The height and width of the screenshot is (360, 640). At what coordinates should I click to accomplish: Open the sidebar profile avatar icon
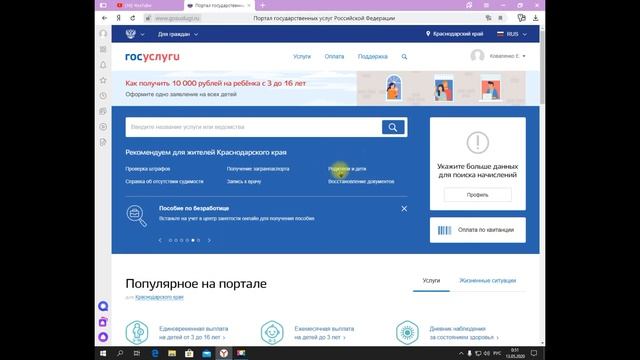click(x=103, y=33)
